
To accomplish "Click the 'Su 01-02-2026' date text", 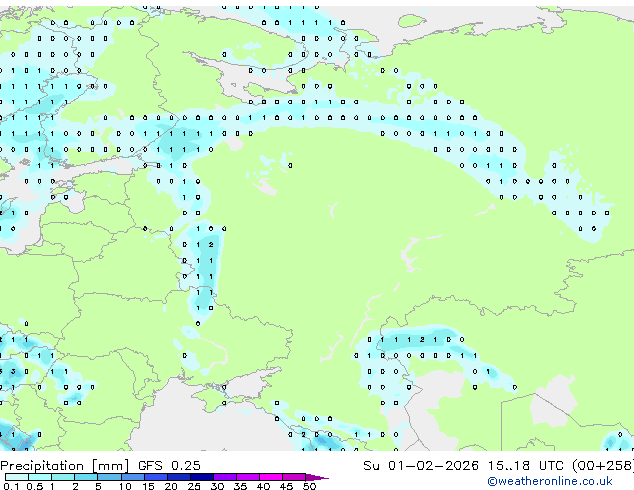I will pyautogui.click(x=421, y=465).
